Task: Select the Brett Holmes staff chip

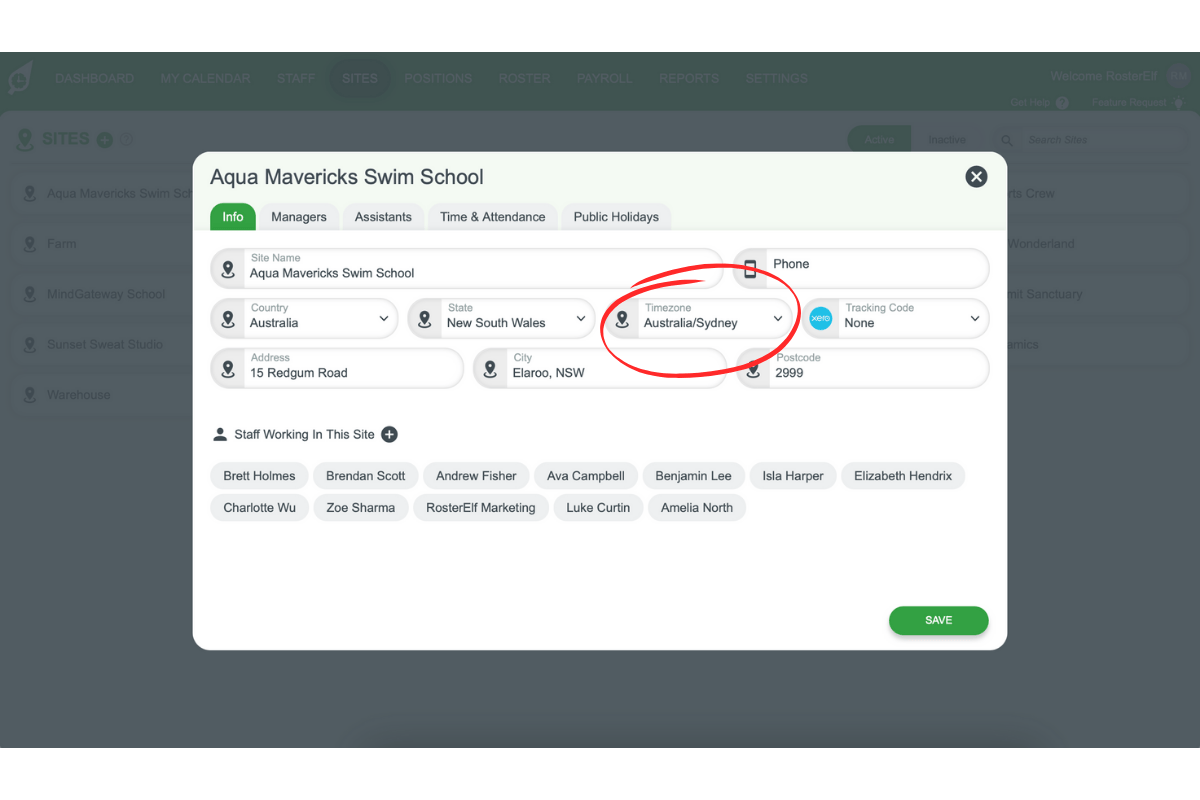Action: coord(259,475)
